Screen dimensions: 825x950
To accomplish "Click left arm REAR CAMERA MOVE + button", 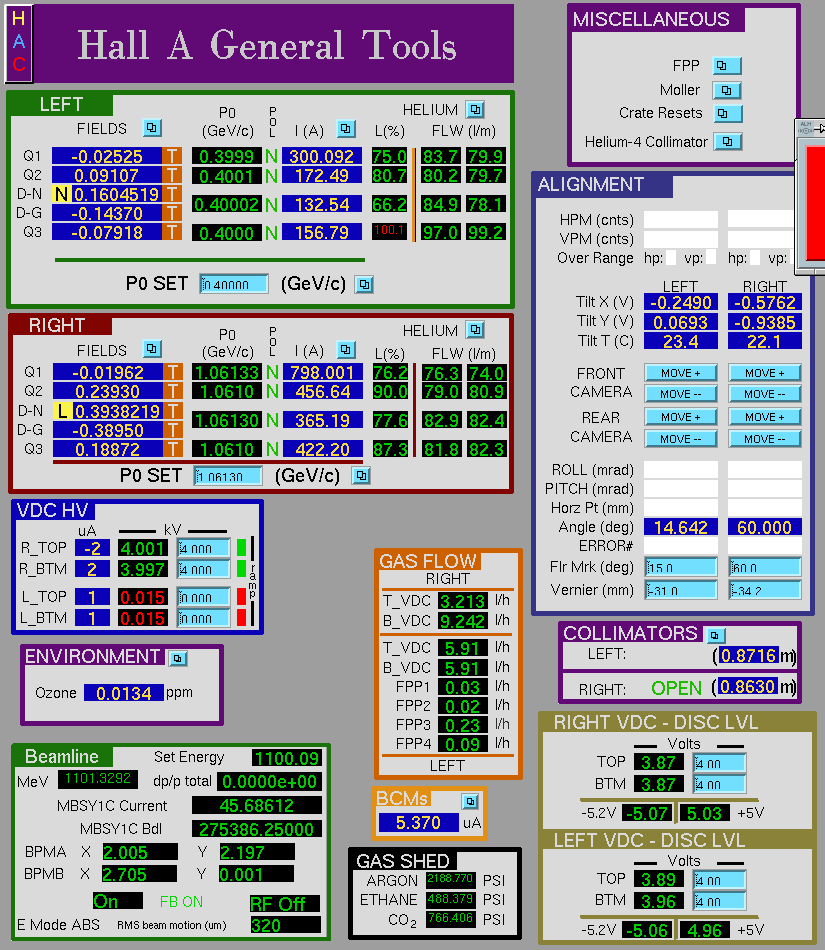I will pos(681,417).
